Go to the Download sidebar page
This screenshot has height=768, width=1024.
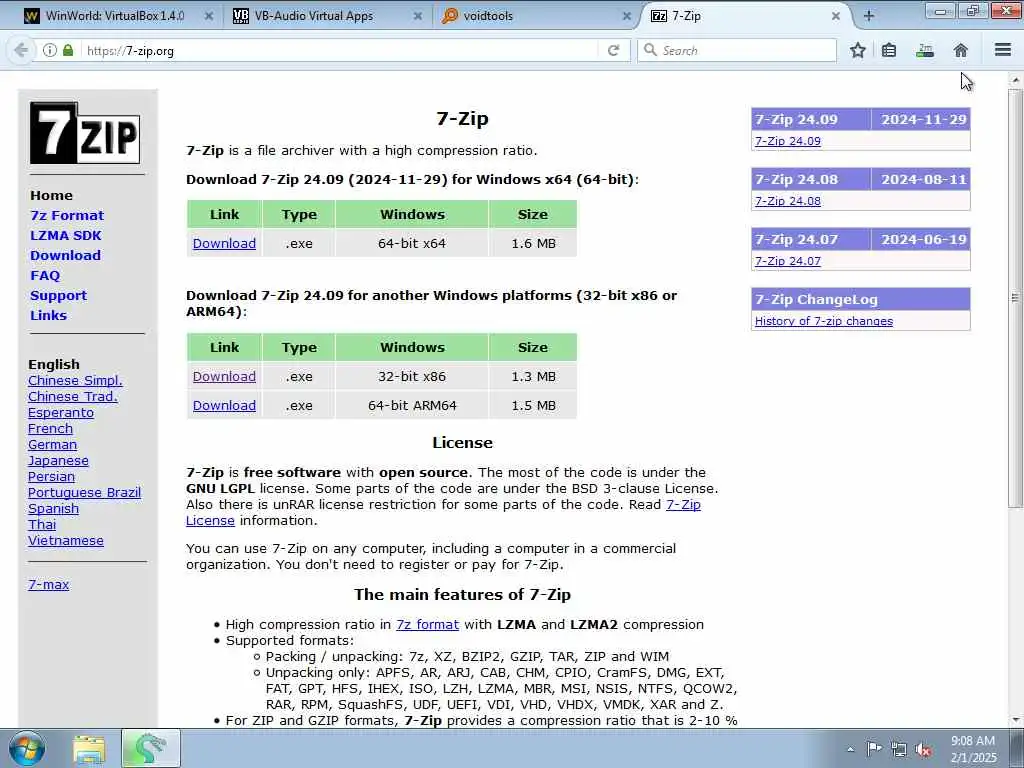coord(65,255)
